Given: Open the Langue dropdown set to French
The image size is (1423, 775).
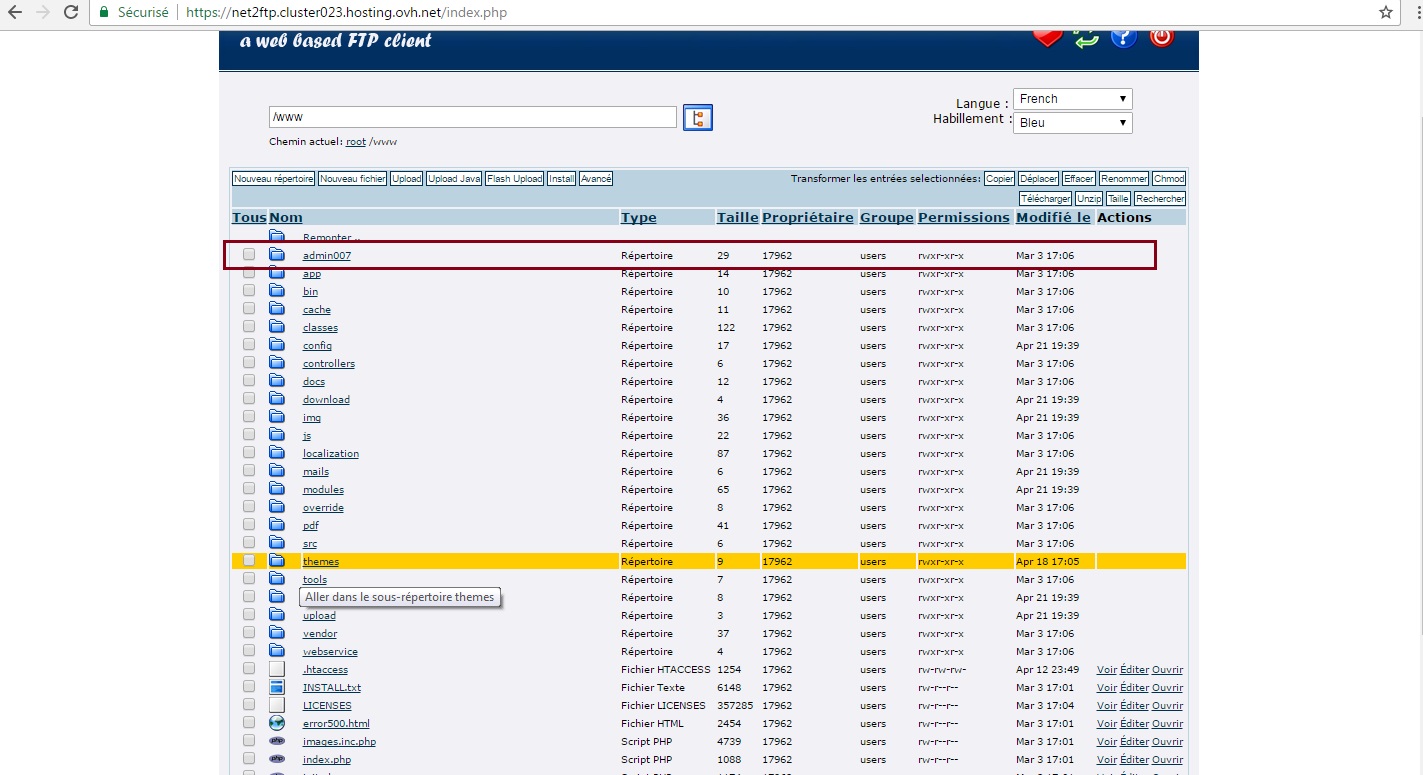Looking at the screenshot, I should tap(1073, 99).
